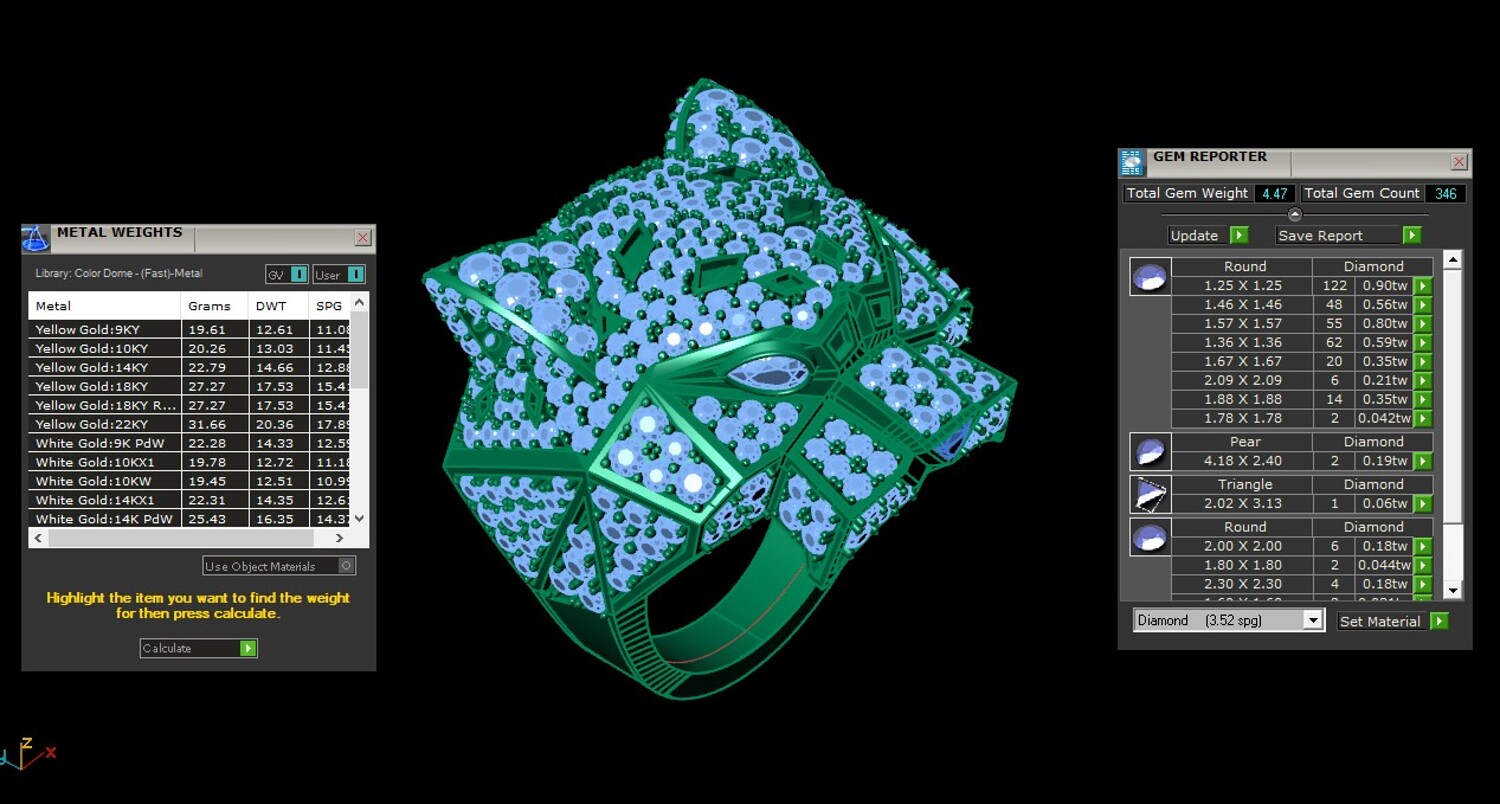Select the Yellow Gold:10KY row
The image size is (1500, 804).
[x=189, y=348]
